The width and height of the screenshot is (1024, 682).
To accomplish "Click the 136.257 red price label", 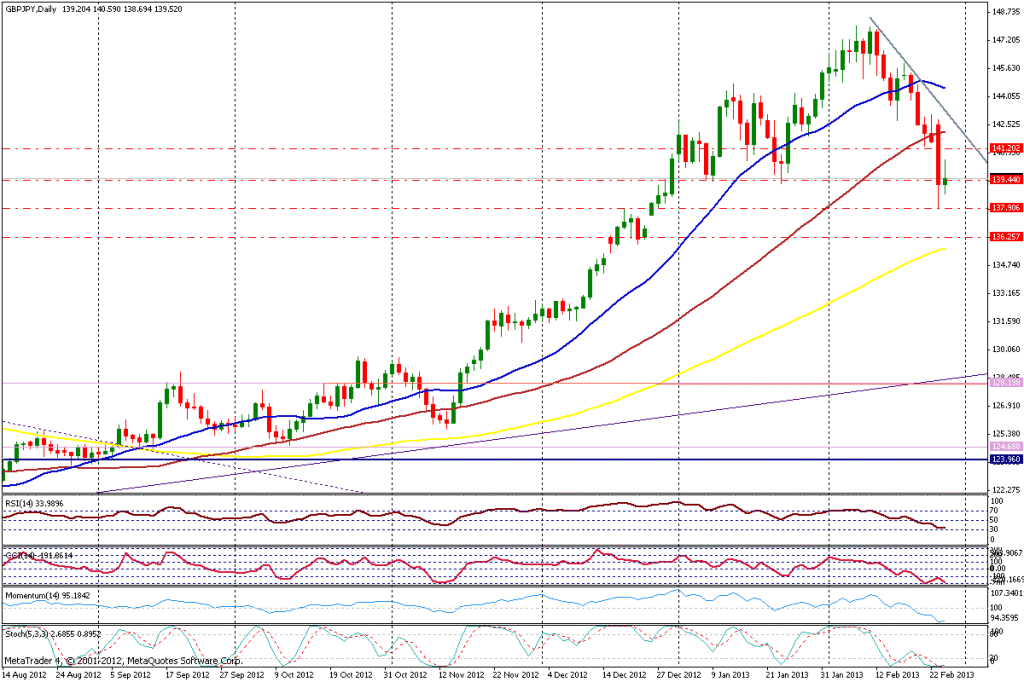I will click(x=1004, y=237).
